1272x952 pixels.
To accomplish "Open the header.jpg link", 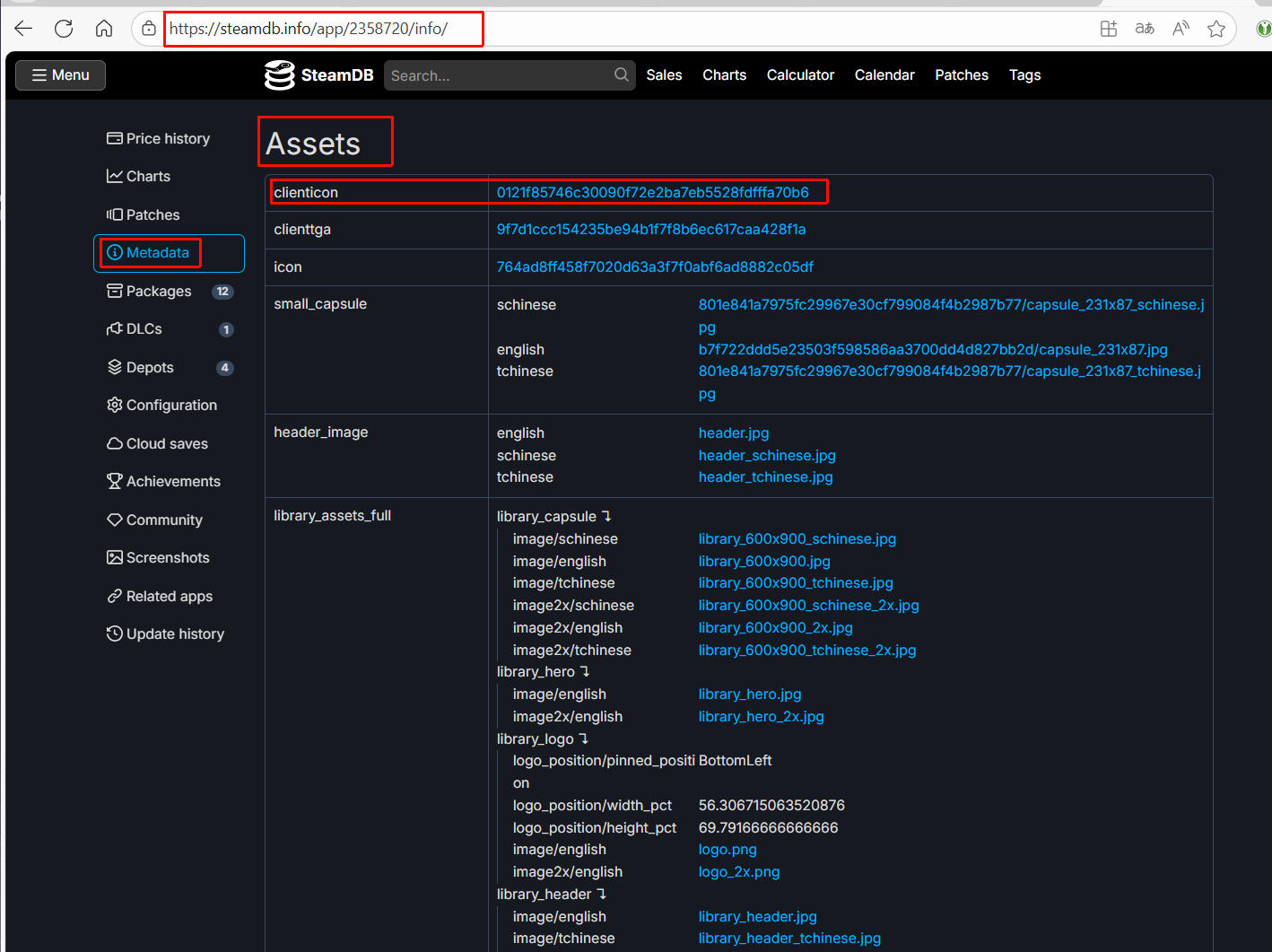I will (x=734, y=432).
